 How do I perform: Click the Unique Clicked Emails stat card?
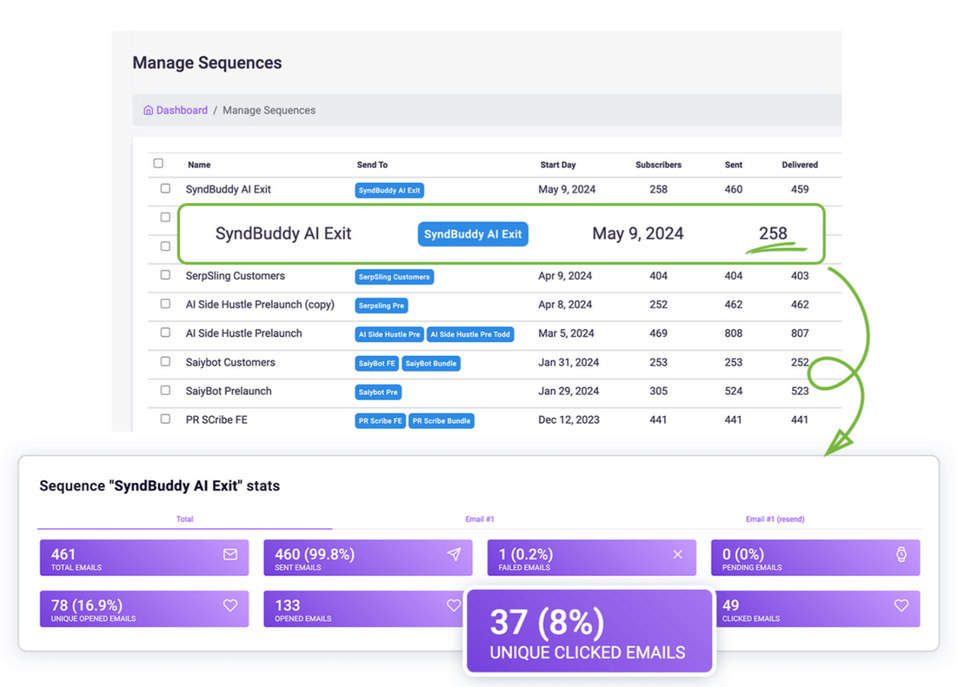(x=589, y=629)
